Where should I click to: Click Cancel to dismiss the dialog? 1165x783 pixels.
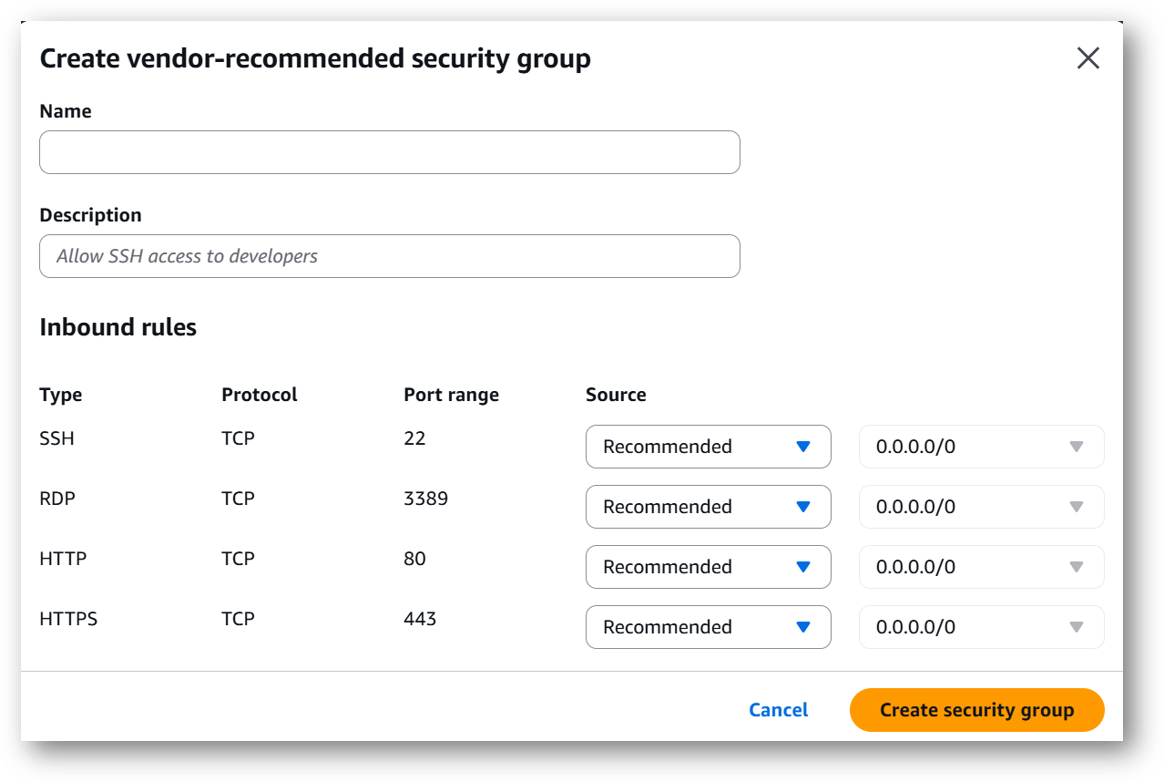[x=778, y=710]
